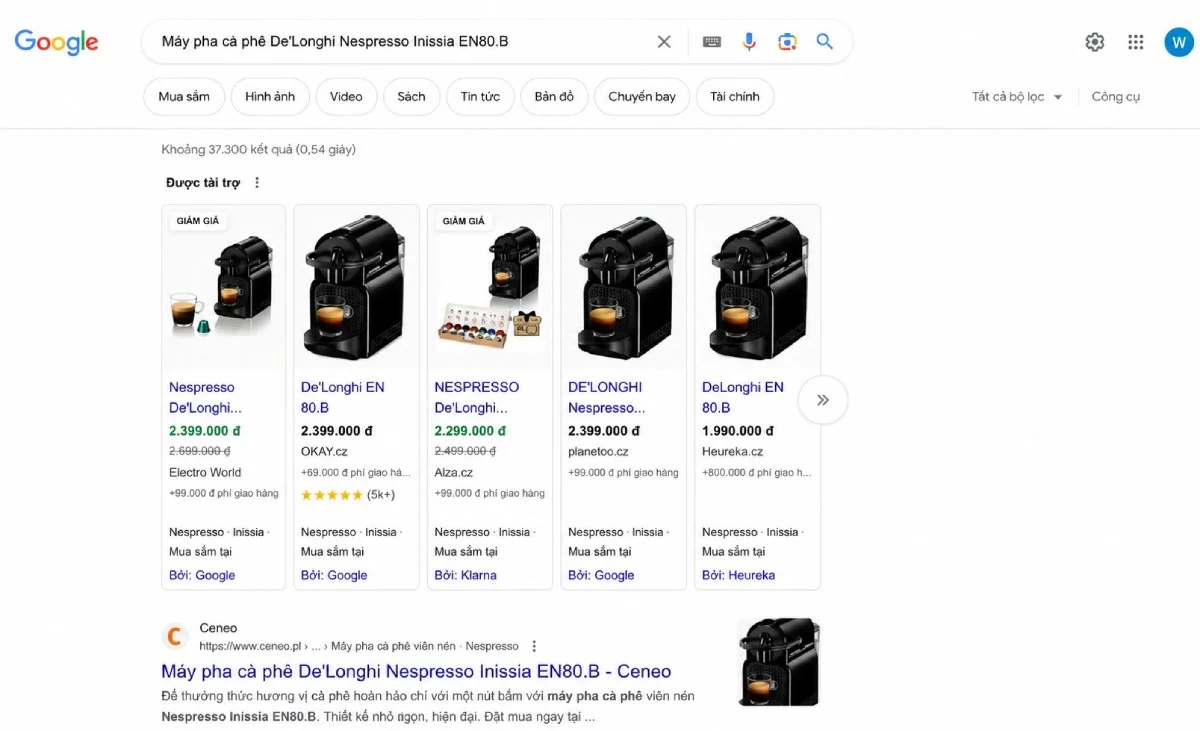This screenshot has height=731, width=1200.
Task: Click the Ceneo site name text
Action: (x=218, y=628)
